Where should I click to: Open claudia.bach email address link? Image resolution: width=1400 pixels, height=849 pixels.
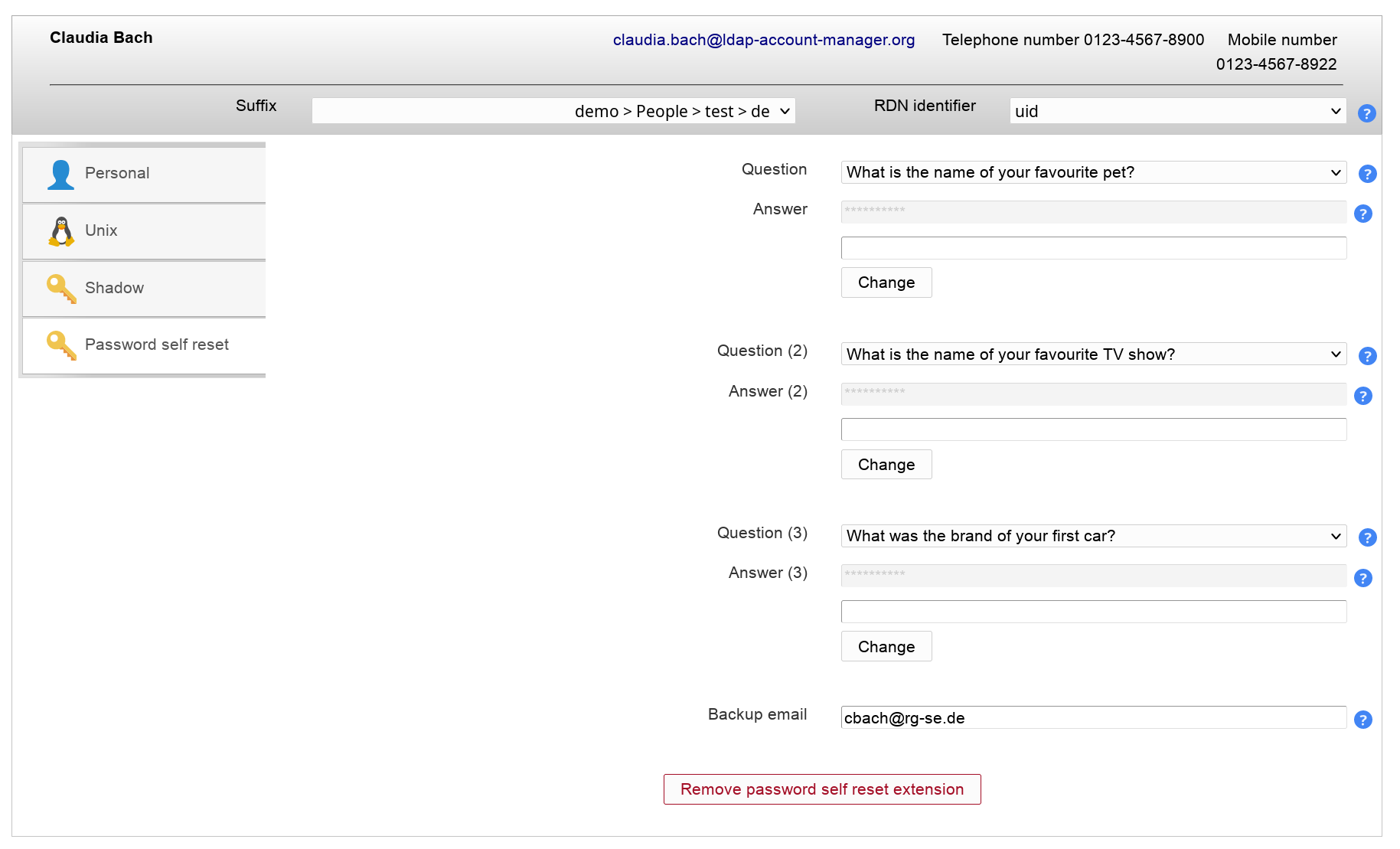[763, 40]
